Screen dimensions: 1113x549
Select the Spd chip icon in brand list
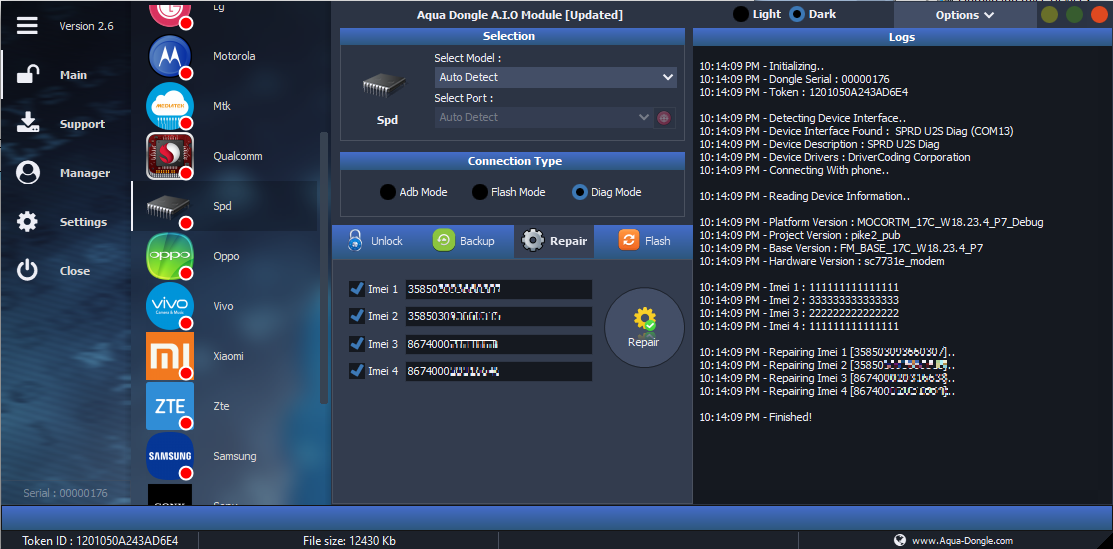point(168,207)
